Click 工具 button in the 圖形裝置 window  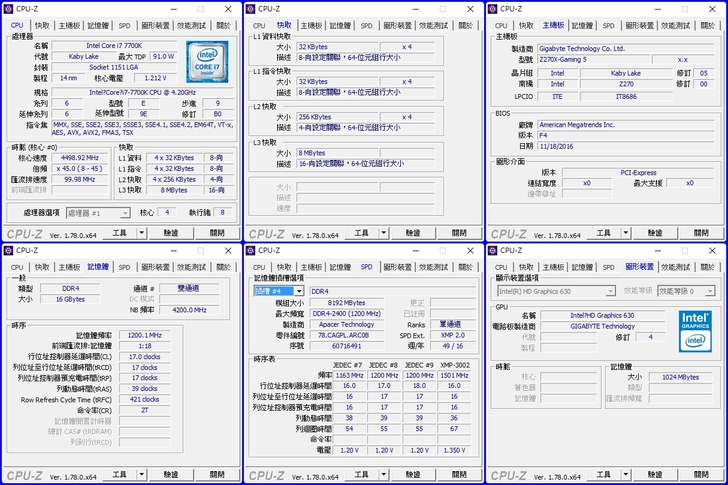pyautogui.click(x=603, y=474)
